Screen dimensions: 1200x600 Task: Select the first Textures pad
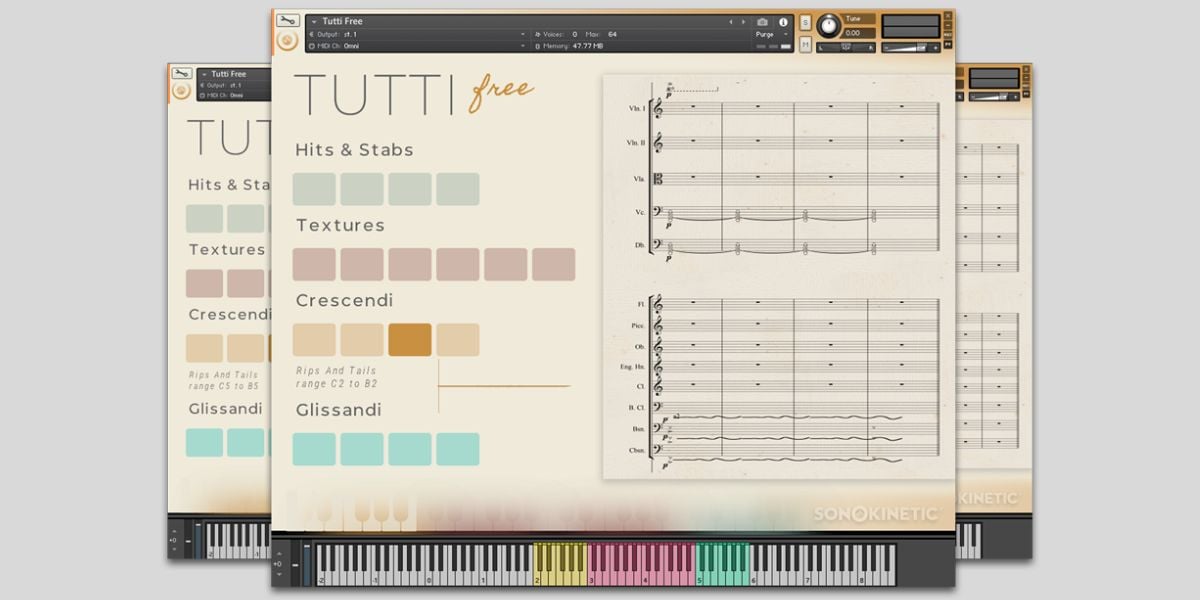point(314,264)
